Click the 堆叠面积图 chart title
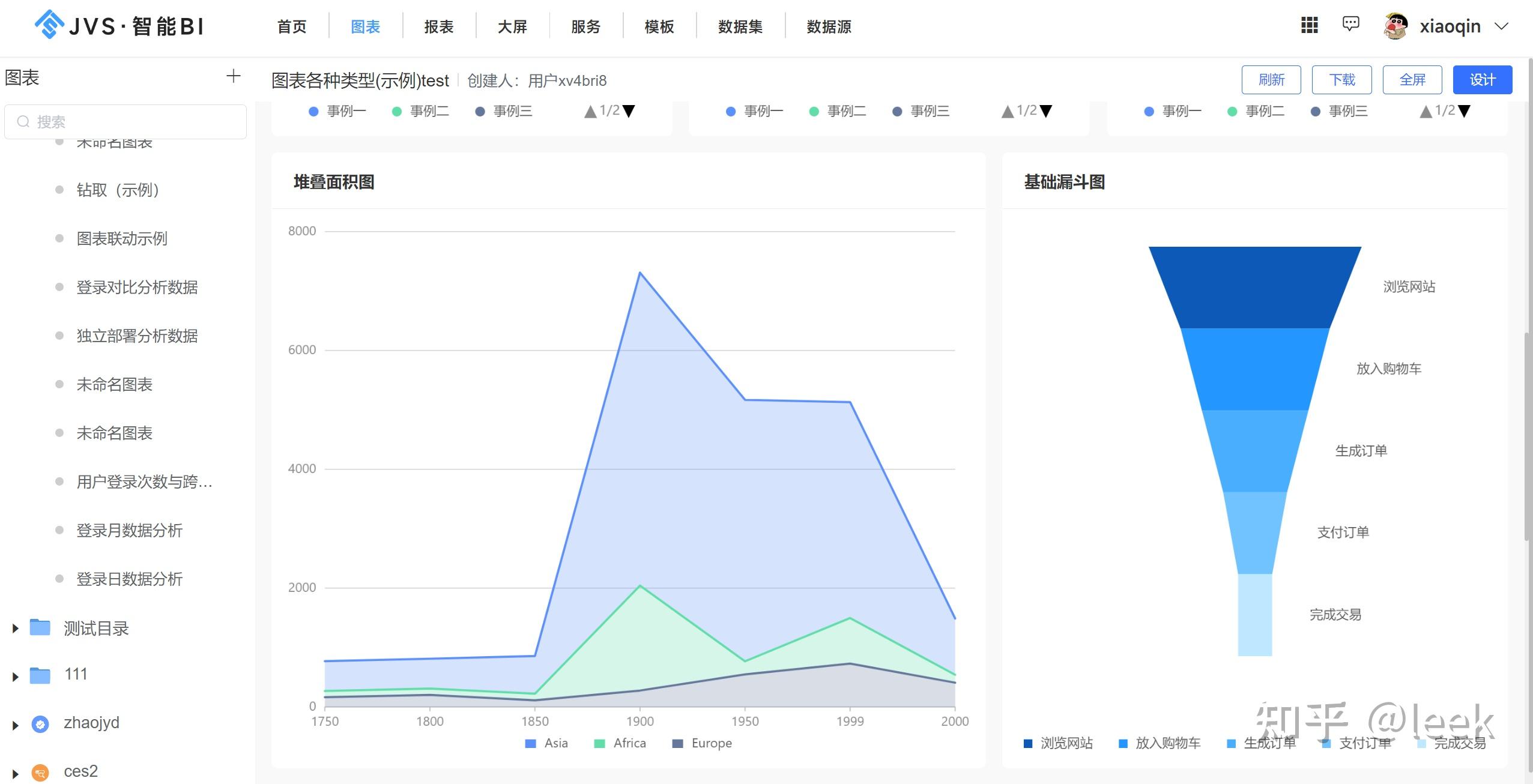The height and width of the screenshot is (784, 1533). [334, 182]
